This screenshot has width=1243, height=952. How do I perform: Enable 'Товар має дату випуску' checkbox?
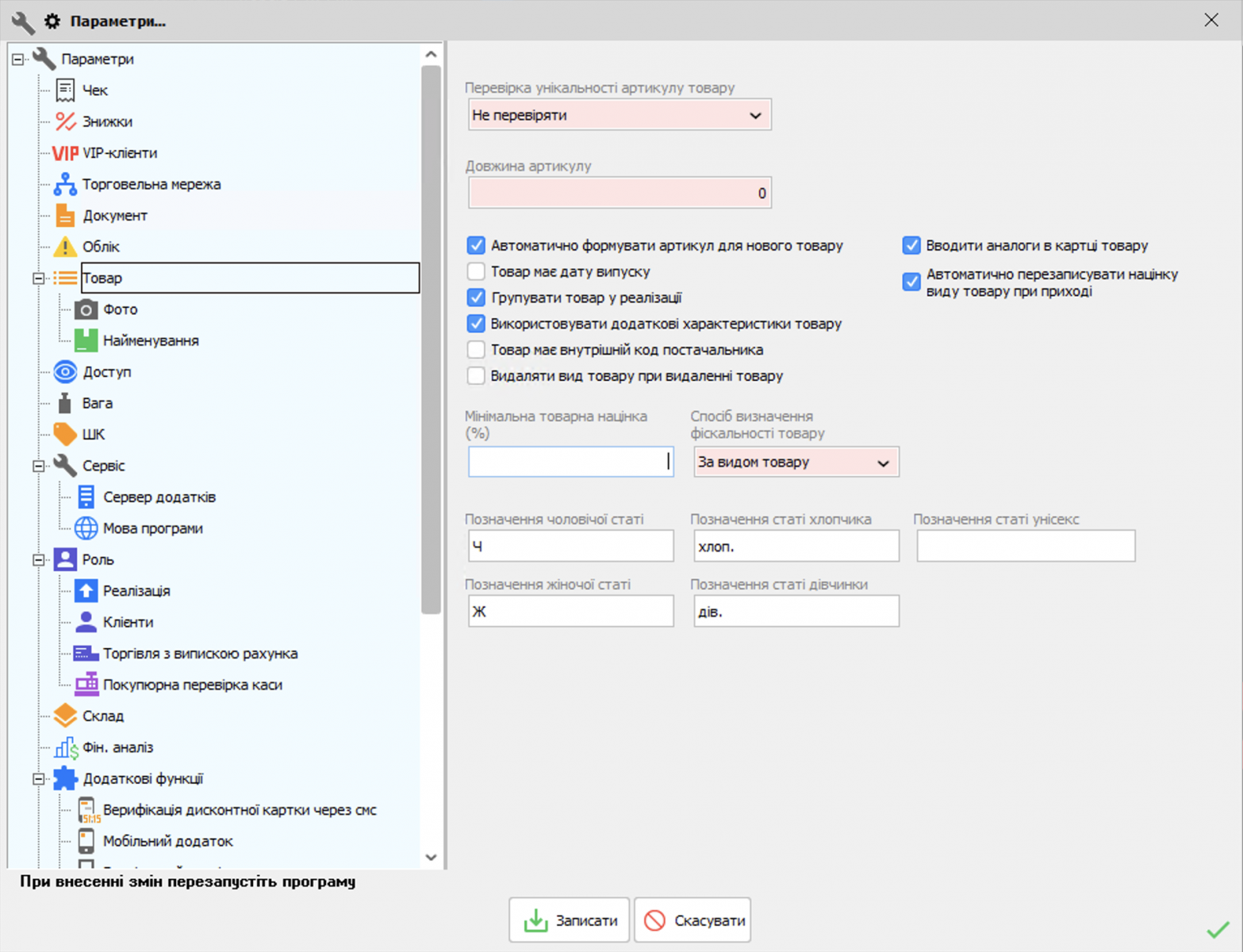476,272
